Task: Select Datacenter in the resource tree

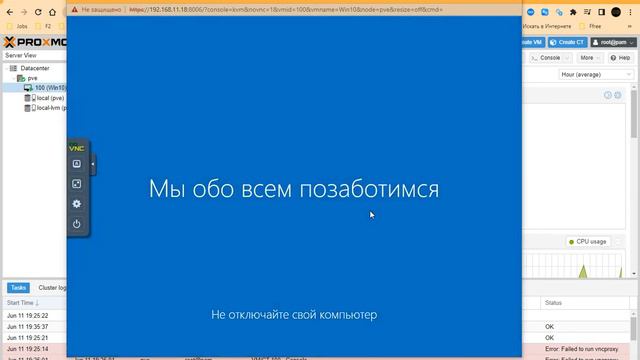Action: [x=35, y=68]
